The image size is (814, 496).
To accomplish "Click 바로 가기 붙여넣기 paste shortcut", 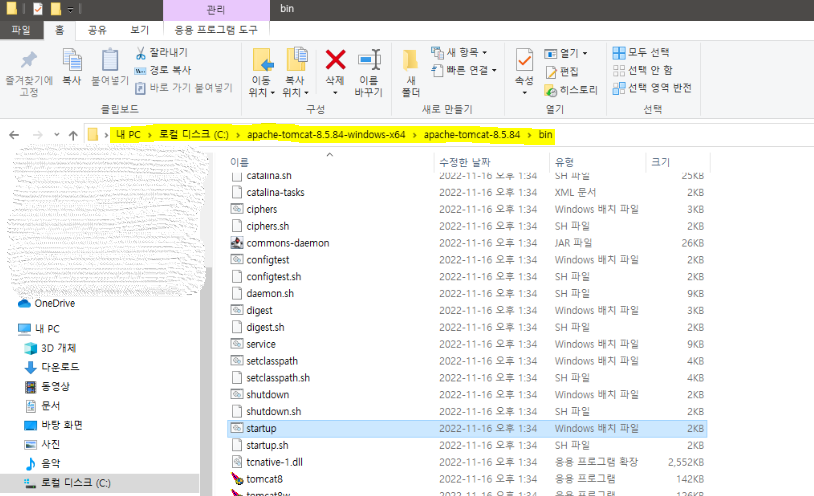I will 184,88.
